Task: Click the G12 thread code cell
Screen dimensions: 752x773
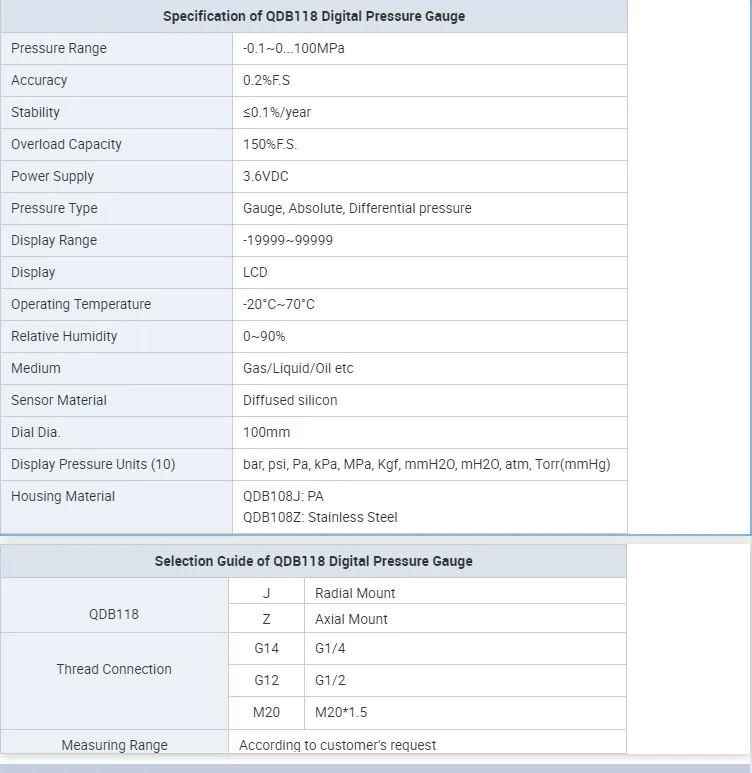Action: (266, 680)
